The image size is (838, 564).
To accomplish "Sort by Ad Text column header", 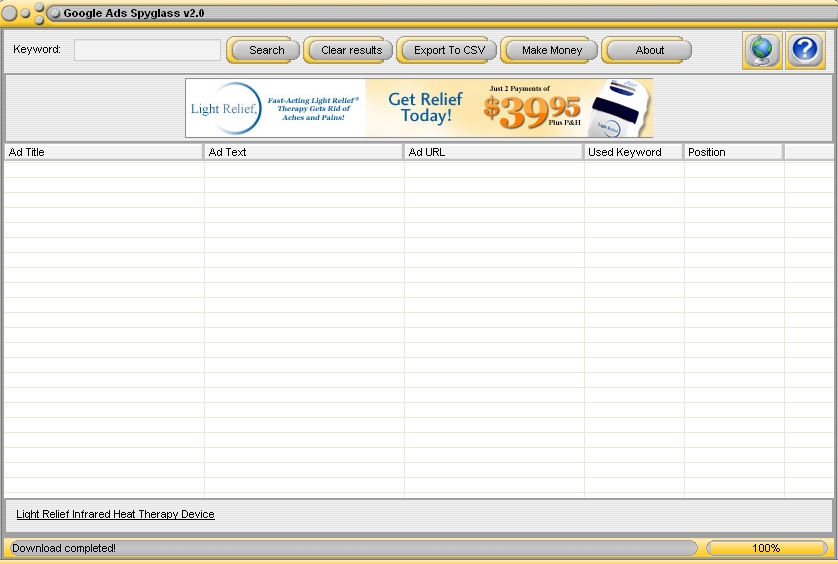I will 304,152.
